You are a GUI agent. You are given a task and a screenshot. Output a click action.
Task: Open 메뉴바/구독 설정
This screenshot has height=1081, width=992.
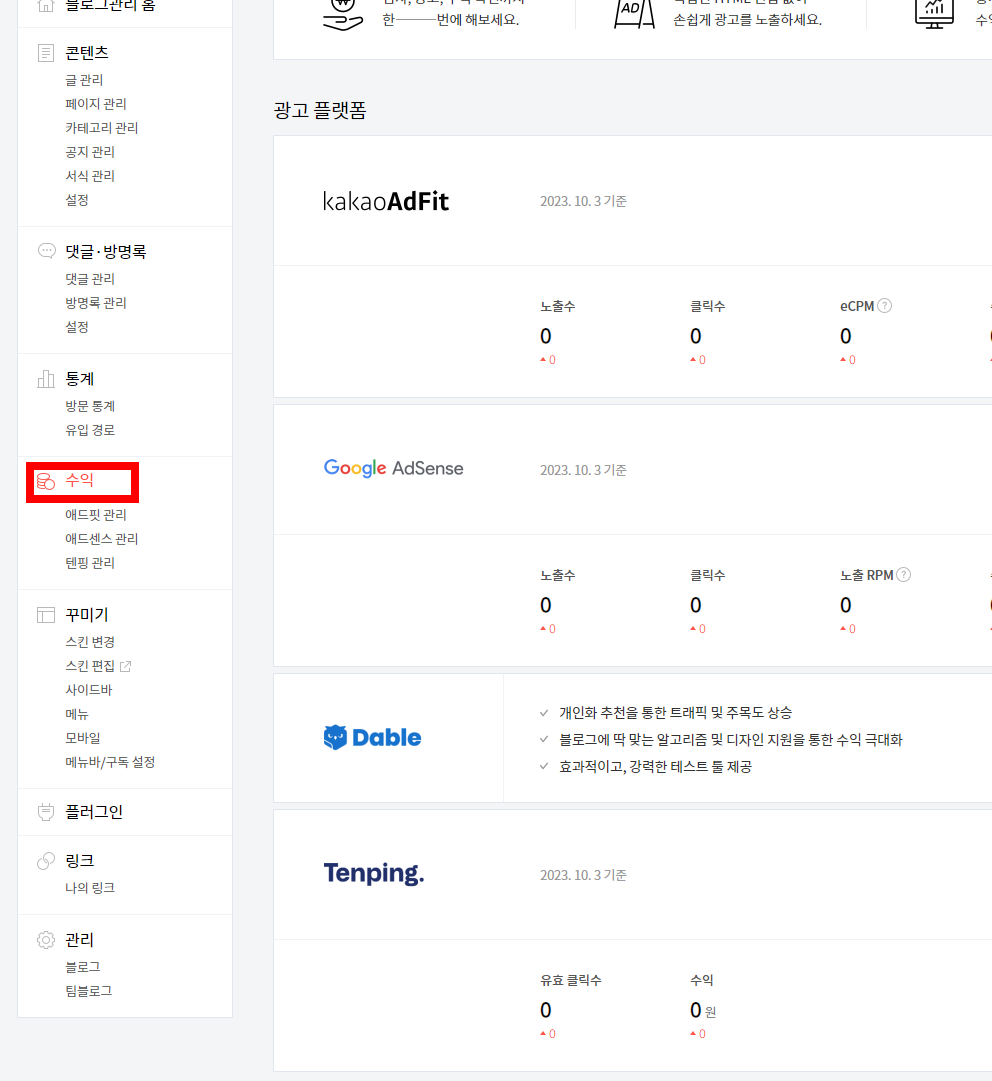pos(110,762)
